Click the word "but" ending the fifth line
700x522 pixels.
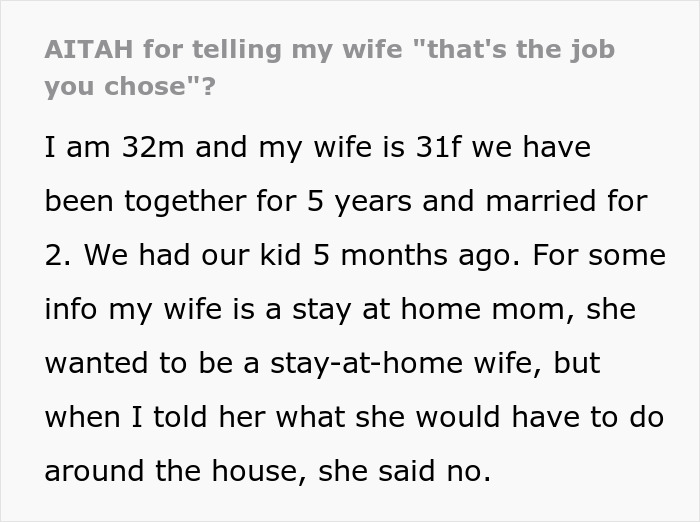(579, 363)
